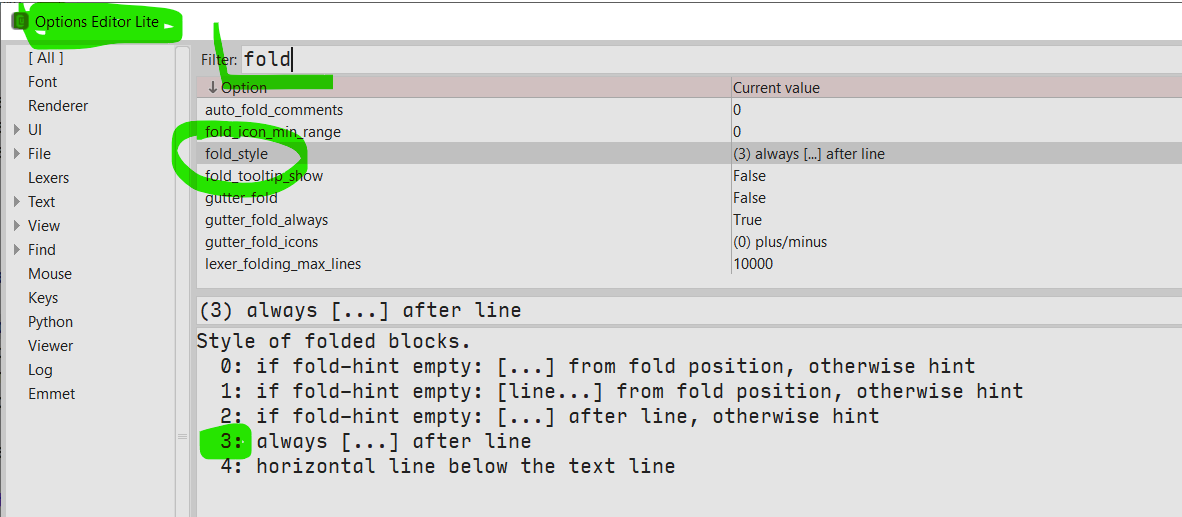Select the Emmet category

pyautogui.click(x=51, y=394)
